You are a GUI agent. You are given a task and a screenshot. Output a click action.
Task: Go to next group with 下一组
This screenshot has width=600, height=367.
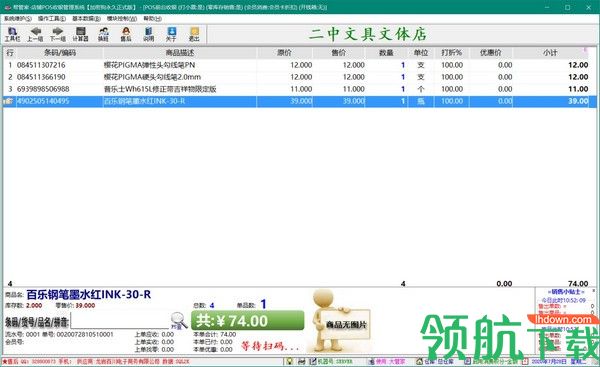click(58, 34)
